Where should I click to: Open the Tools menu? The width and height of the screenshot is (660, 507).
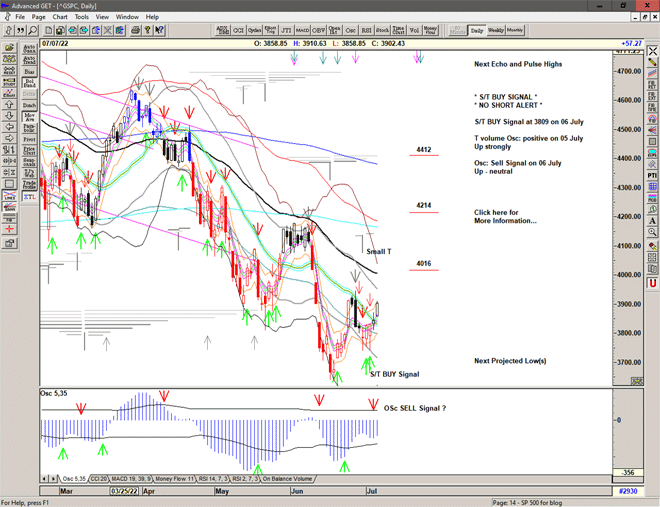tap(82, 17)
